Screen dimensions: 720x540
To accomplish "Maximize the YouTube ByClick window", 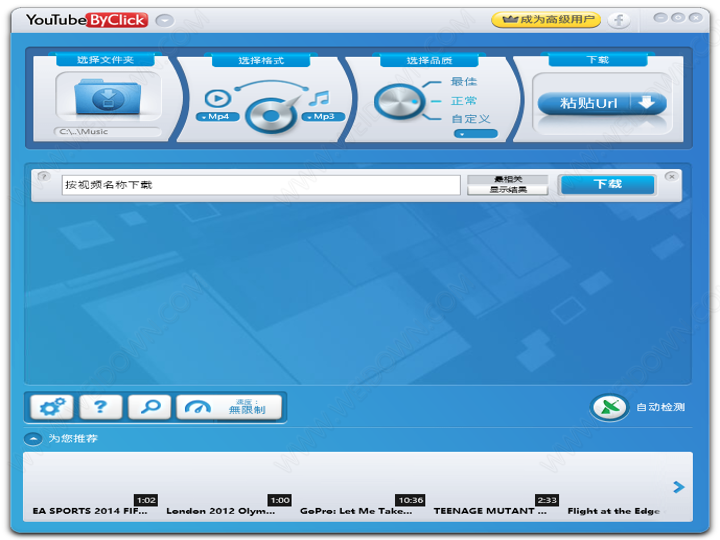I will (678, 17).
